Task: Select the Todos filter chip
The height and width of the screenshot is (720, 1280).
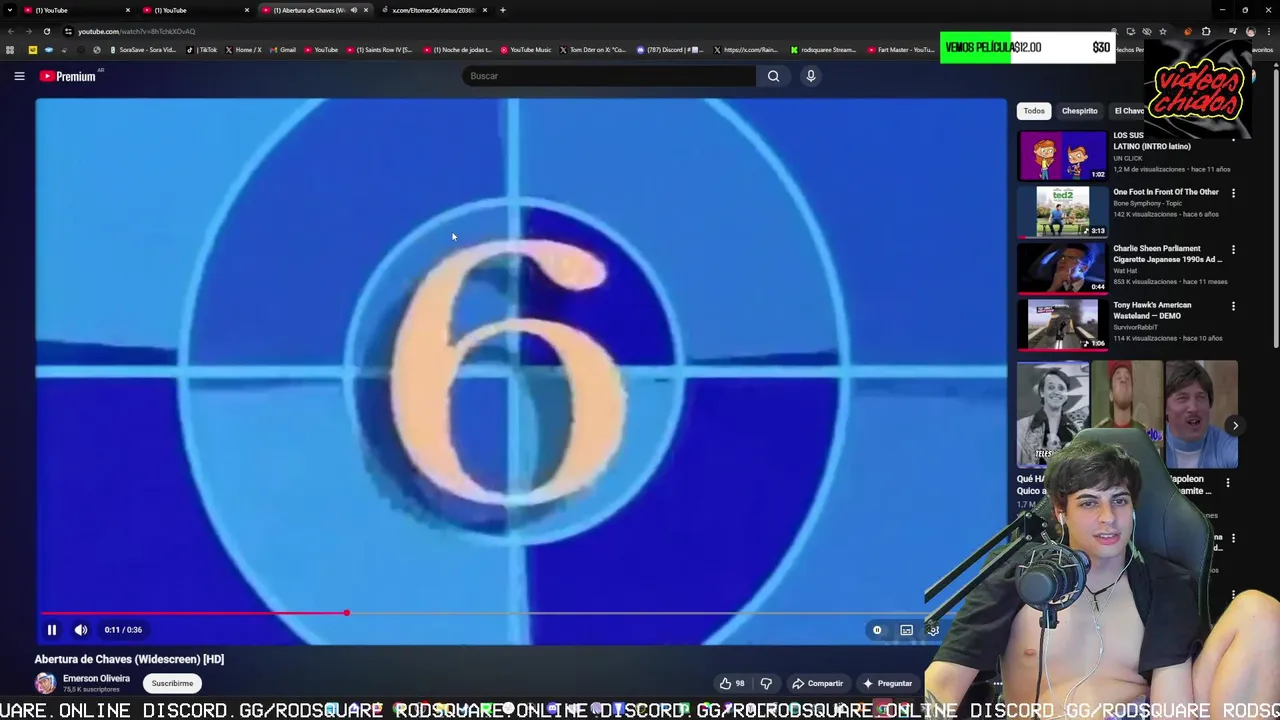Action: (1034, 111)
